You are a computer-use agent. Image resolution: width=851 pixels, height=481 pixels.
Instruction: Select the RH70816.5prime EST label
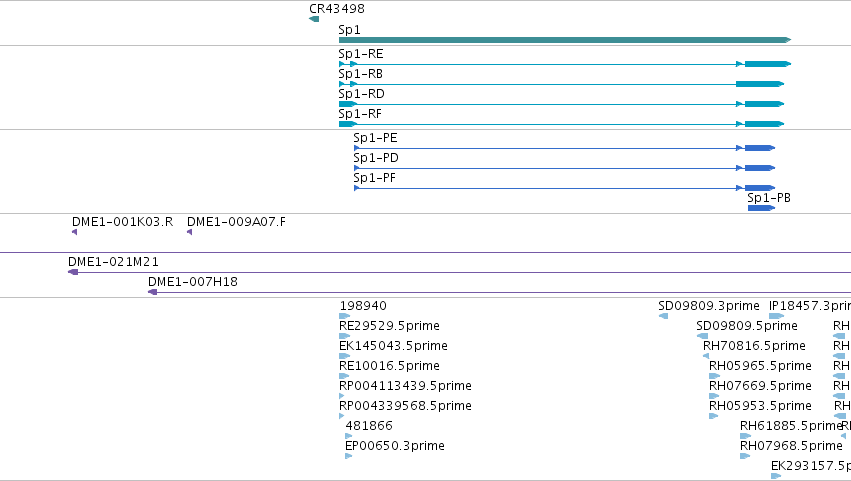[x=754, y=346]
